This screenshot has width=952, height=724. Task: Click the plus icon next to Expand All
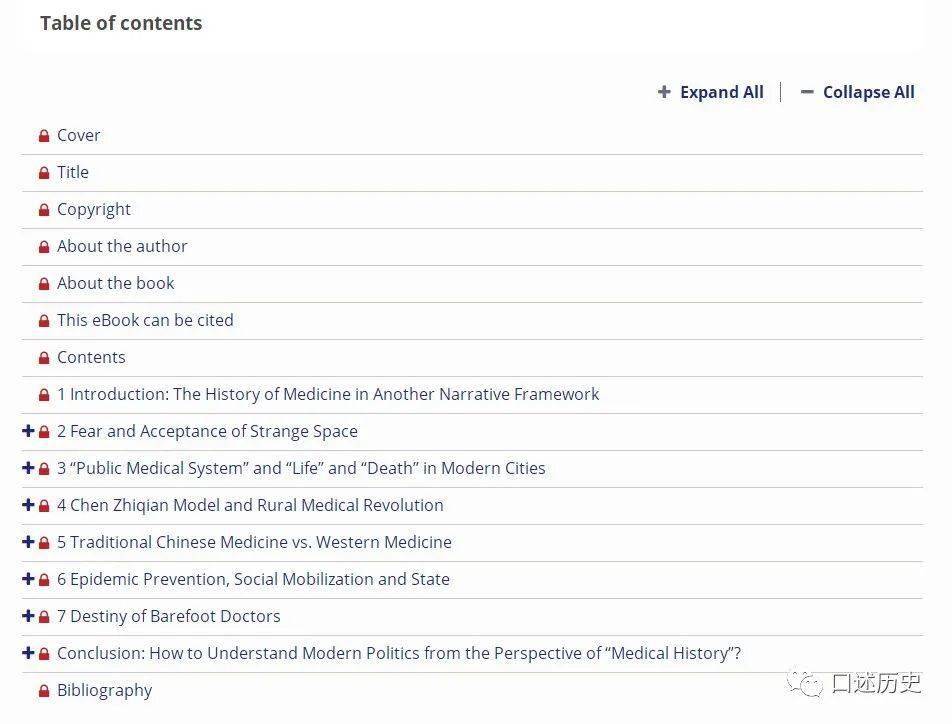(664, 92)
